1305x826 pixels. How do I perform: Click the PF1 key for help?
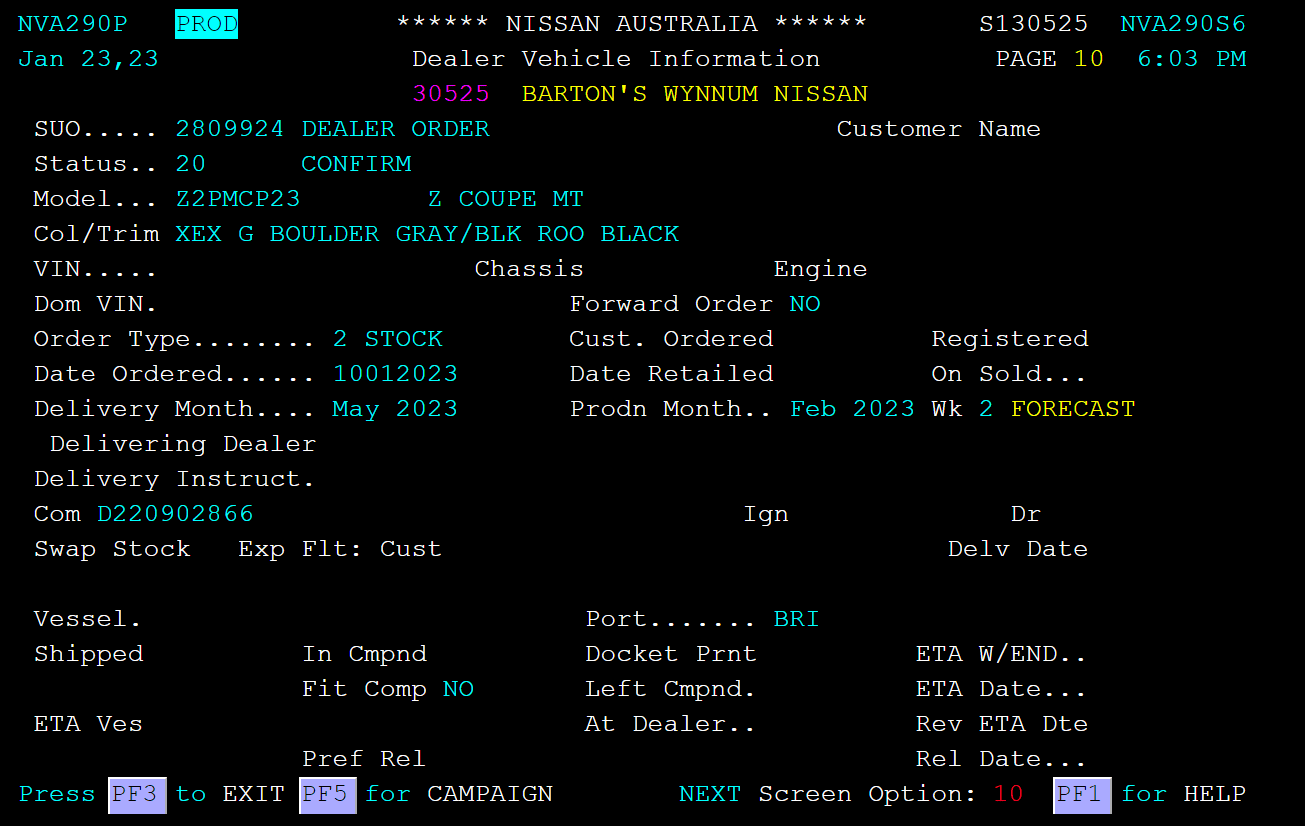click(1082, 795)
